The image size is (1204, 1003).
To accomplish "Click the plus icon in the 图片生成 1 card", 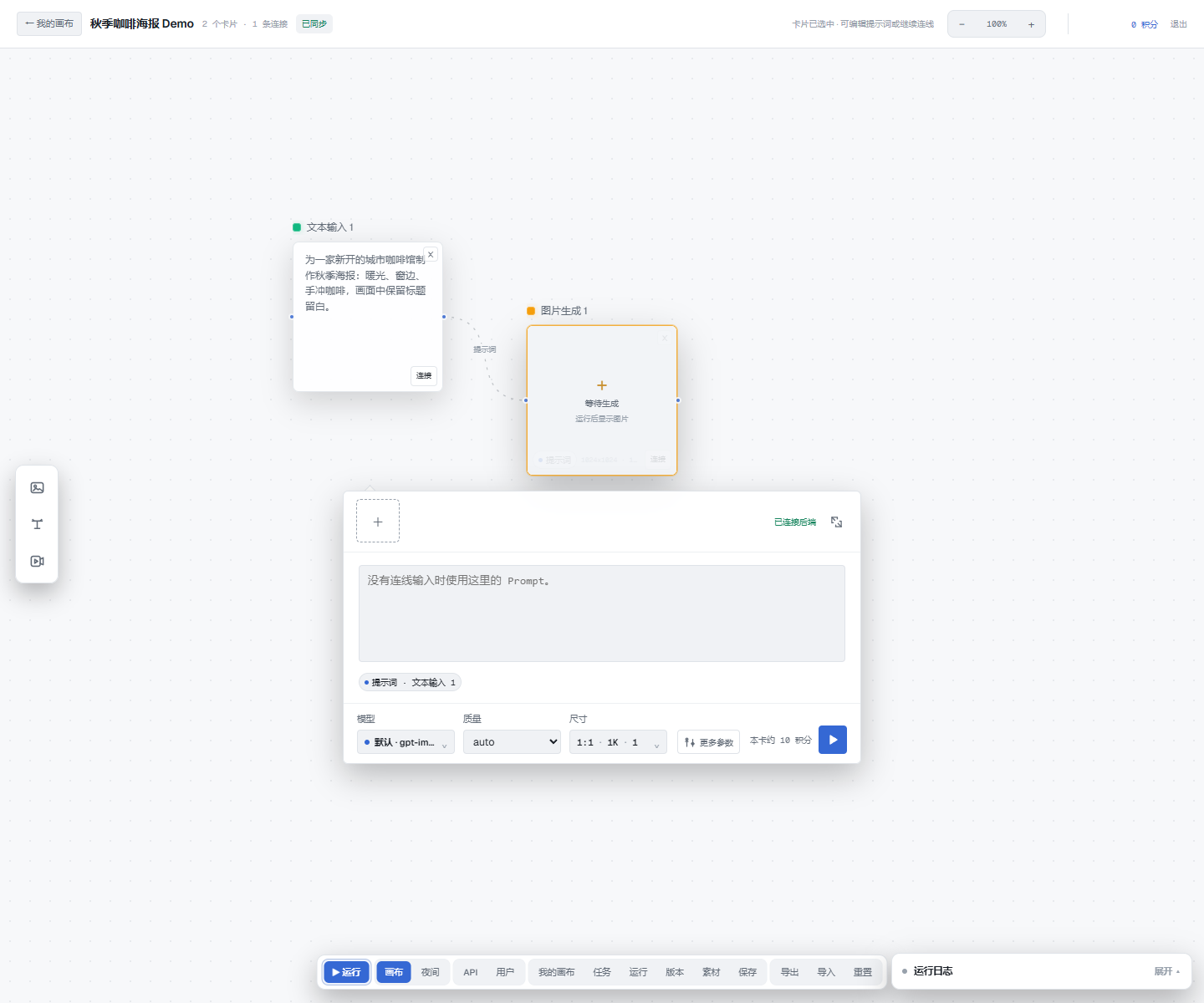I will 602,385.
